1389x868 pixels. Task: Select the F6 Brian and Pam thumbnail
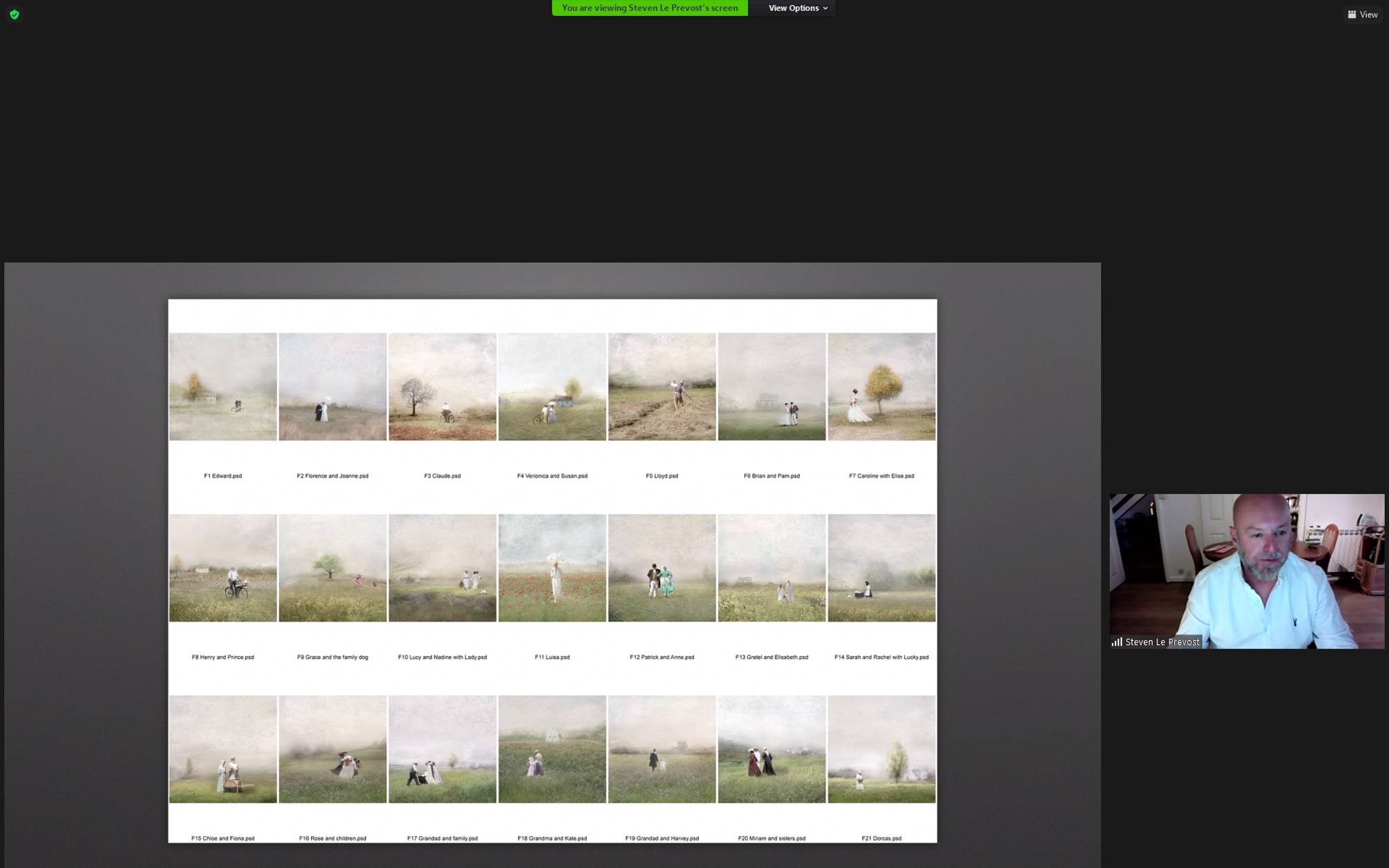click(x=772, y=386)
